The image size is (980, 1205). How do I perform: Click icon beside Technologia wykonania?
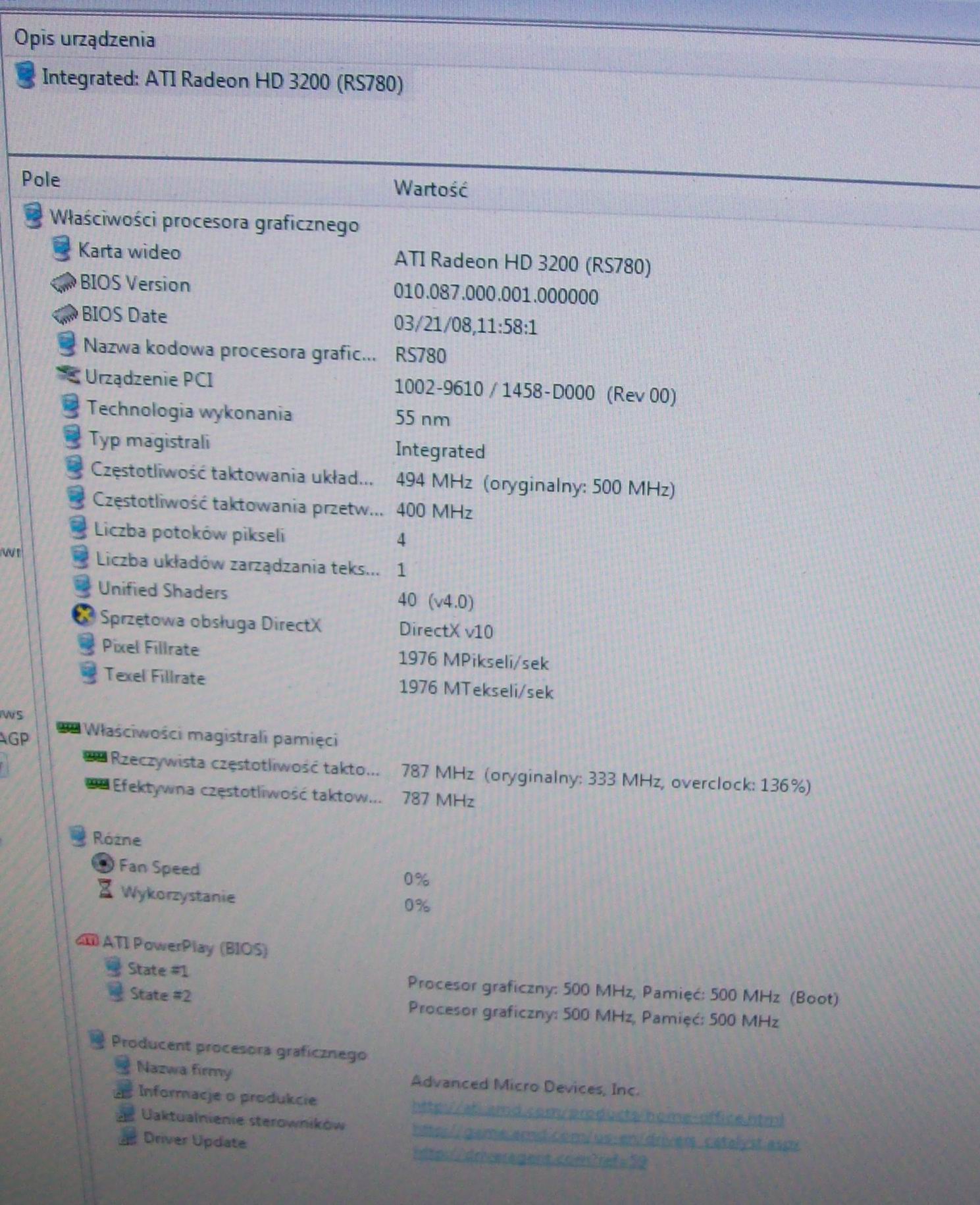tap(70, 407)
